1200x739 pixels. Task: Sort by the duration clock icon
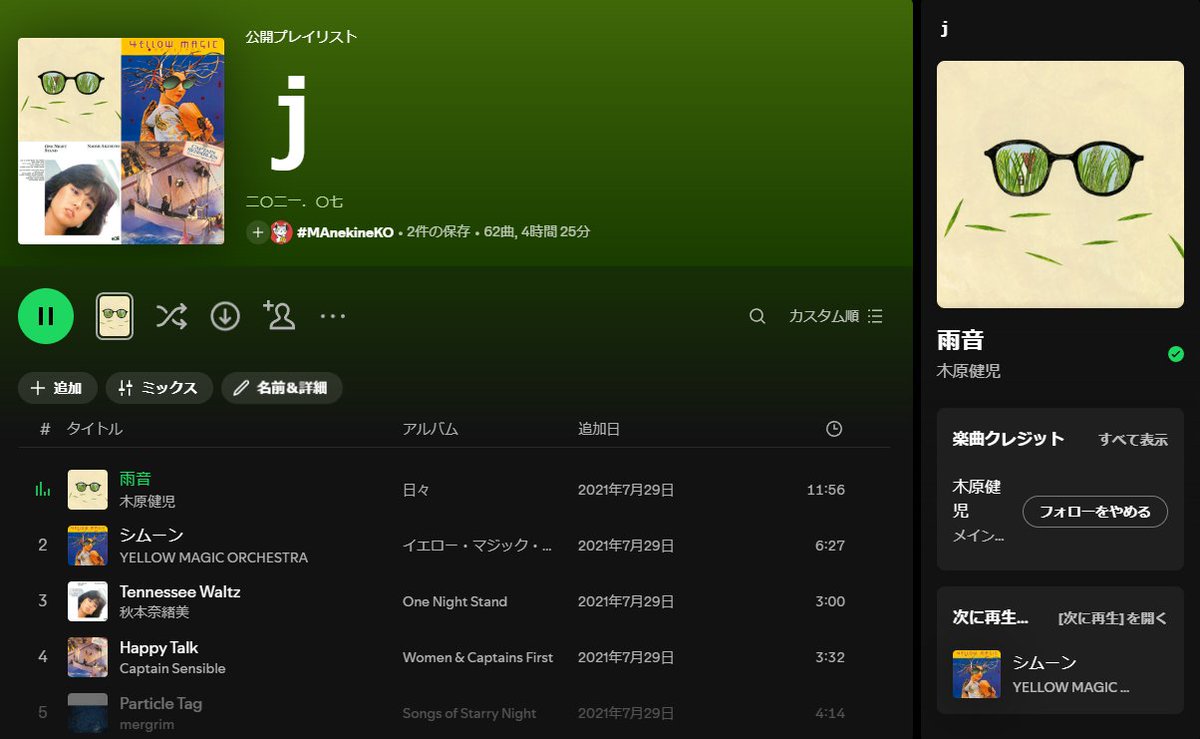(834, 429)
